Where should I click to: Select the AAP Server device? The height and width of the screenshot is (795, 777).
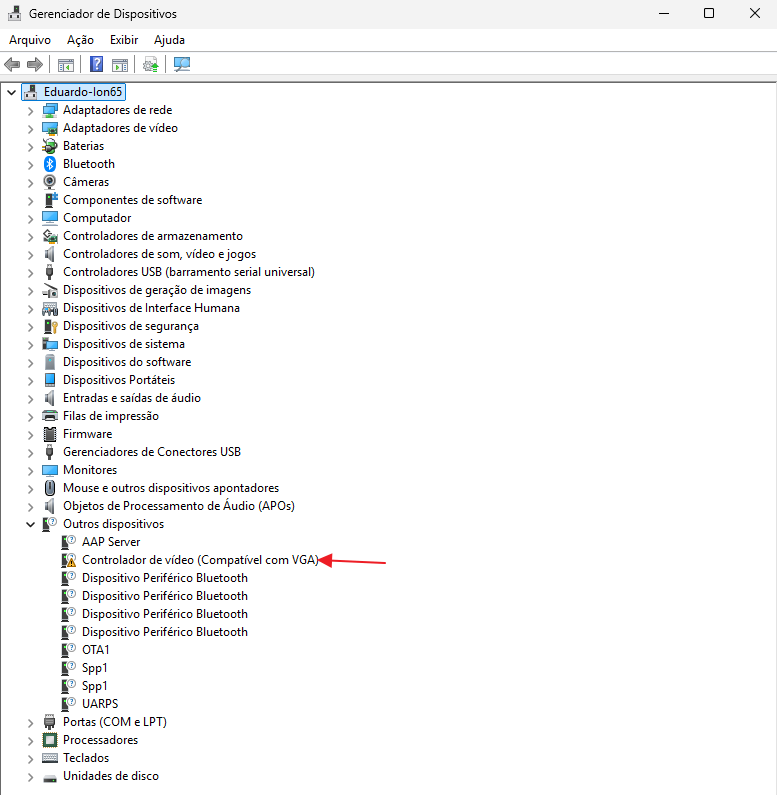coord(111,542)
